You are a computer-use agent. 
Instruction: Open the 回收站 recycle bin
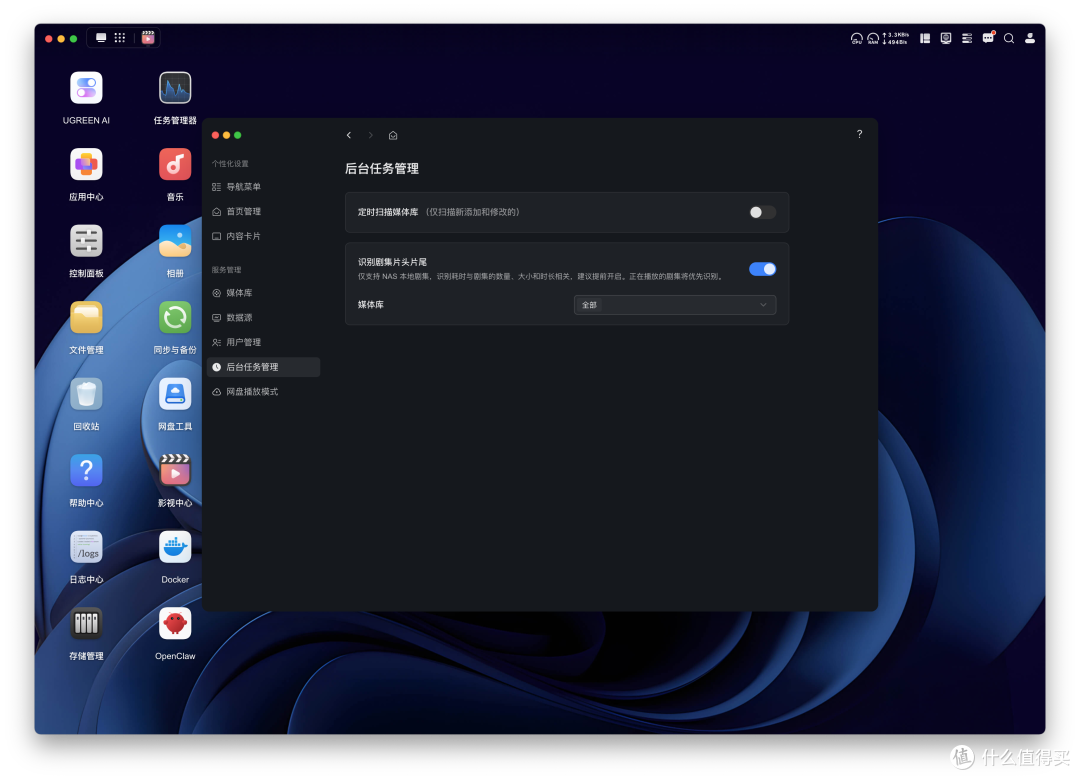(x=86, y=394)
